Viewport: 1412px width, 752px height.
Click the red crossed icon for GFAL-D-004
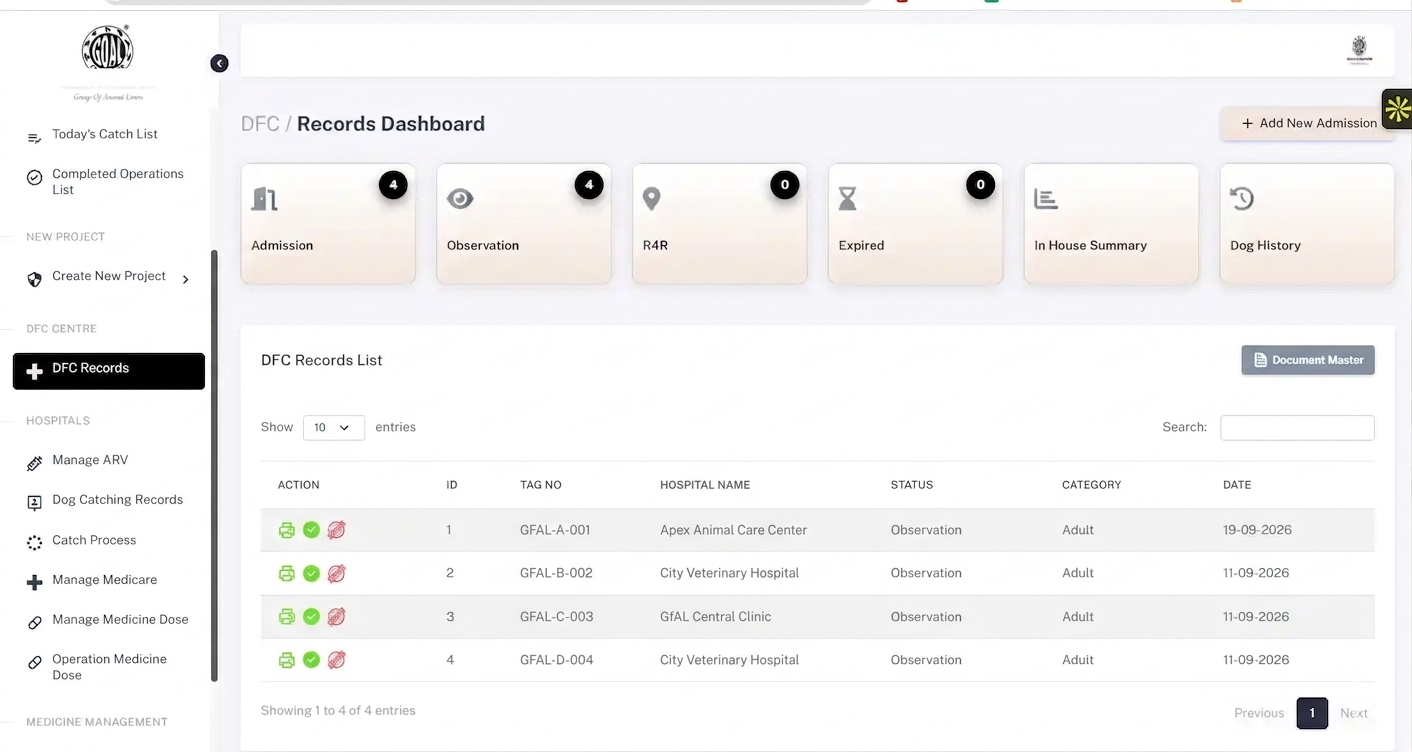(336, 660)
